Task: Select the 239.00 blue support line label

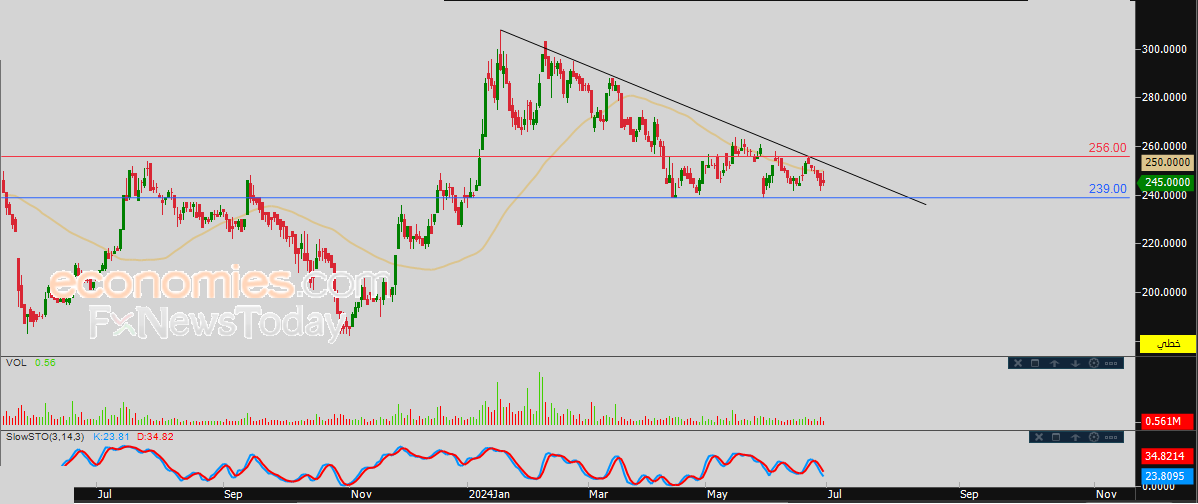Action: point(1108,189)
